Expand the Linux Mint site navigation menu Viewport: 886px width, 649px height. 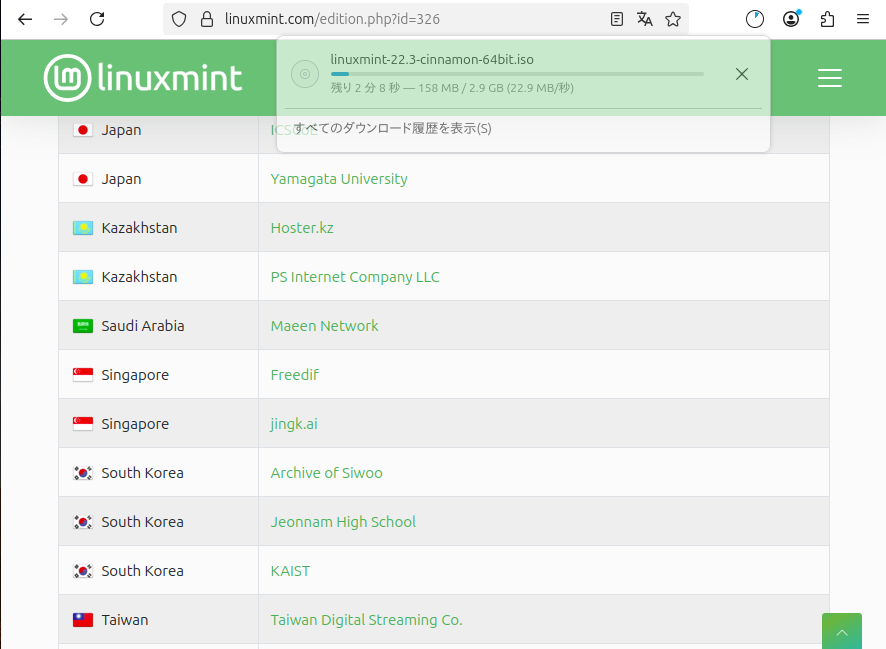(829, 78)
